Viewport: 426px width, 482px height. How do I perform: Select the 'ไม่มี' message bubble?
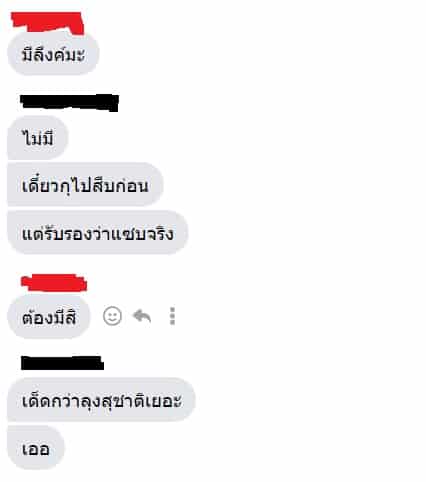coord(38,137)
